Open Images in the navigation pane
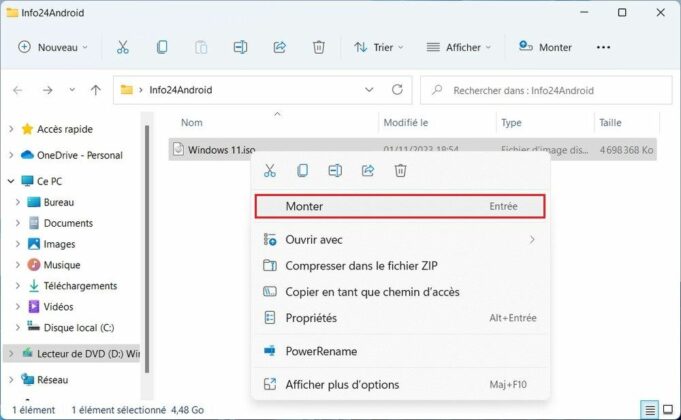Viewport: 681px width, 420px height. [x=59, y=244]
